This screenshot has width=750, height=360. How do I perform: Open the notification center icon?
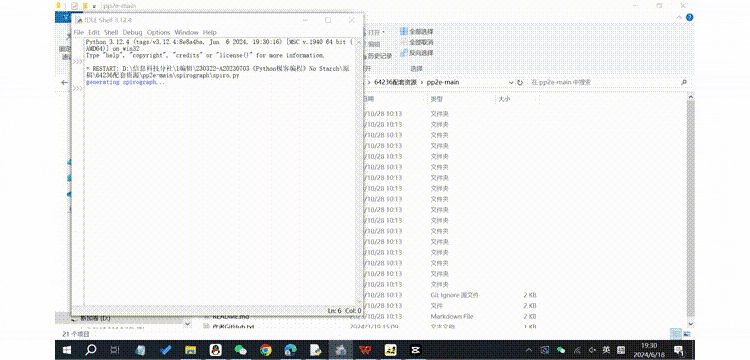(678, 350)
